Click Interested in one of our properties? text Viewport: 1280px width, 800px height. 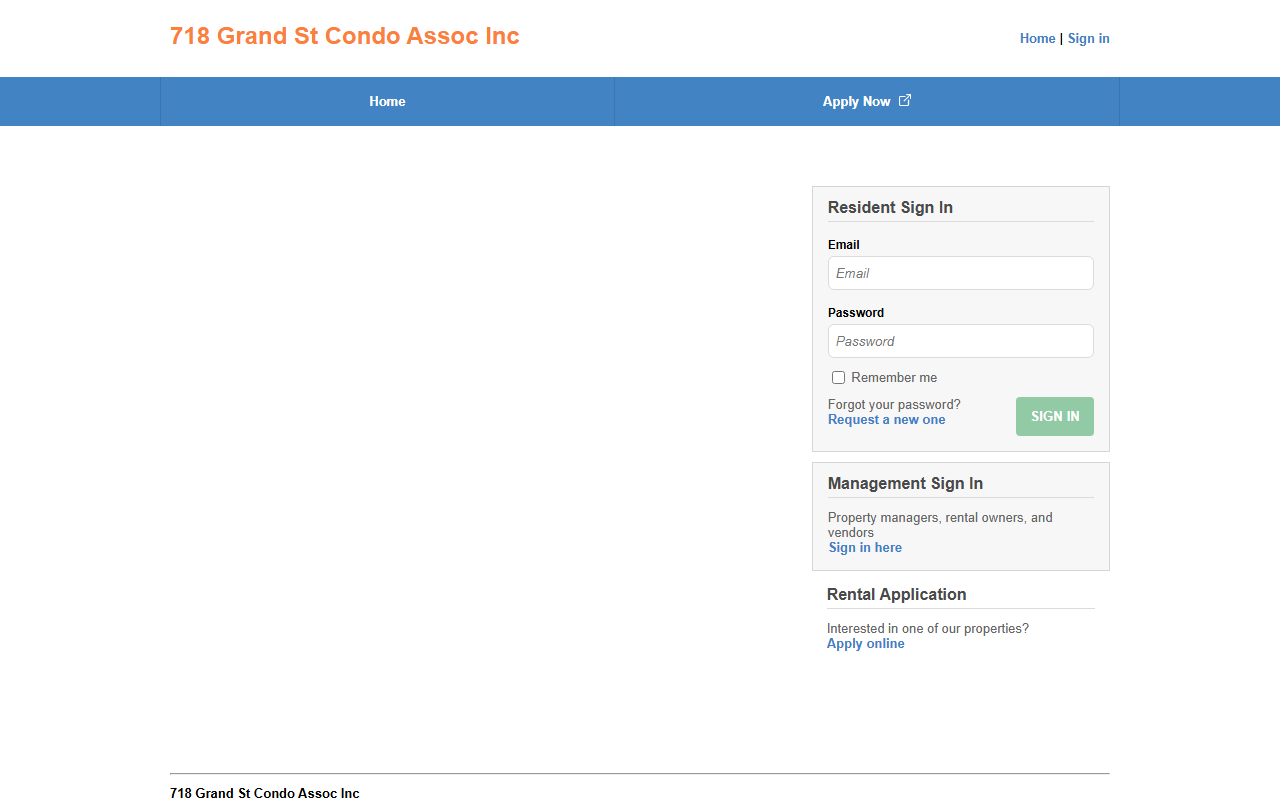[927, 629]
